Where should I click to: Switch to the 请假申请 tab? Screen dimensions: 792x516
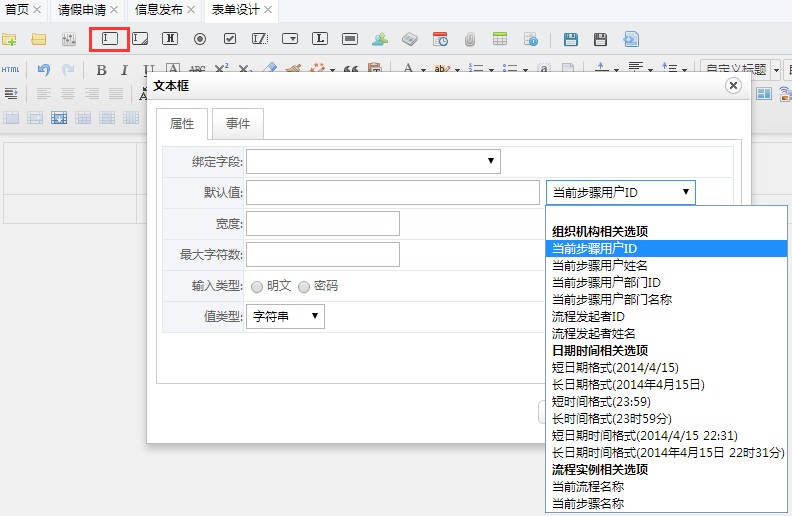pyautogui.click(x=82, y=10)
